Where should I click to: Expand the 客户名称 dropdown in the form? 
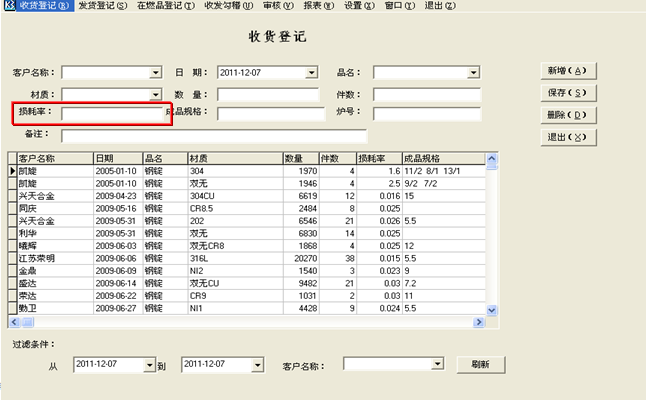(x=155, y=72)
